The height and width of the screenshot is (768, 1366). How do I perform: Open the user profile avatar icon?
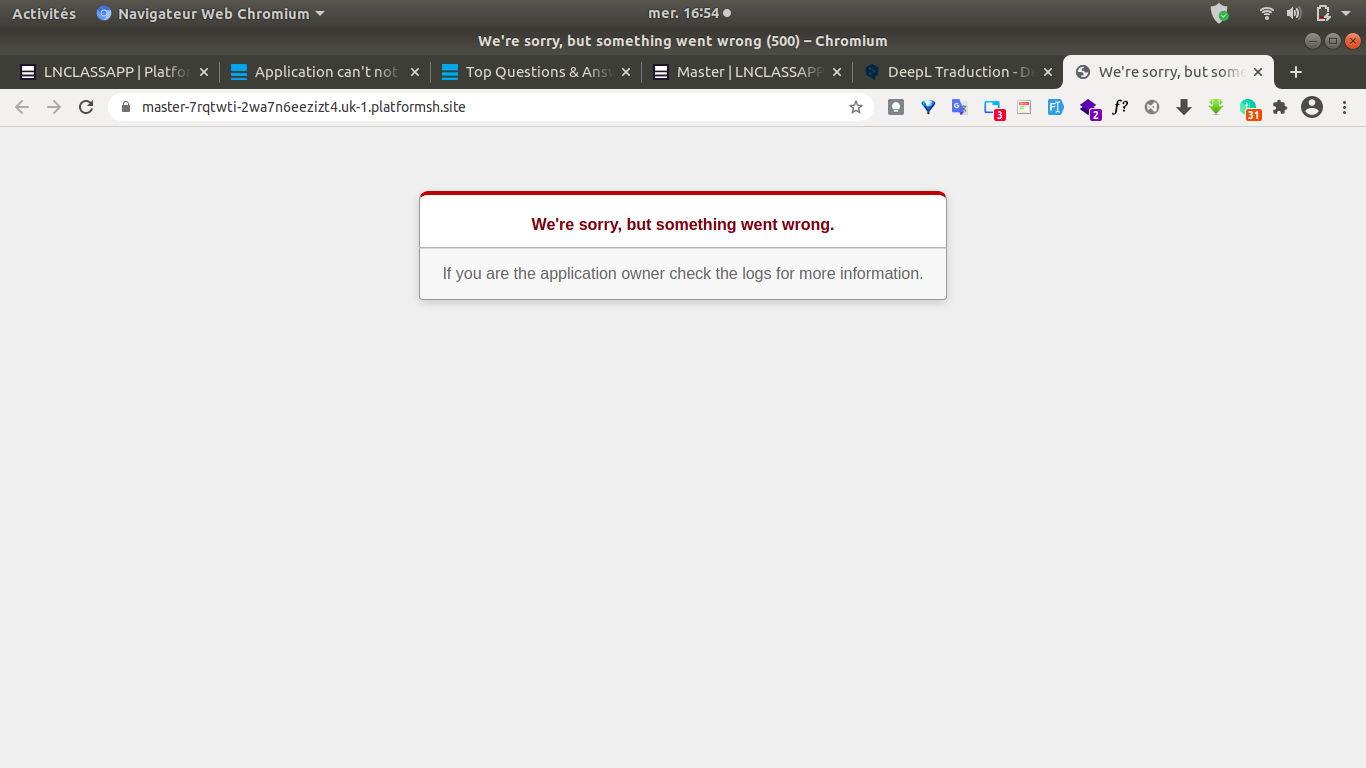[x=1312, y=107]
